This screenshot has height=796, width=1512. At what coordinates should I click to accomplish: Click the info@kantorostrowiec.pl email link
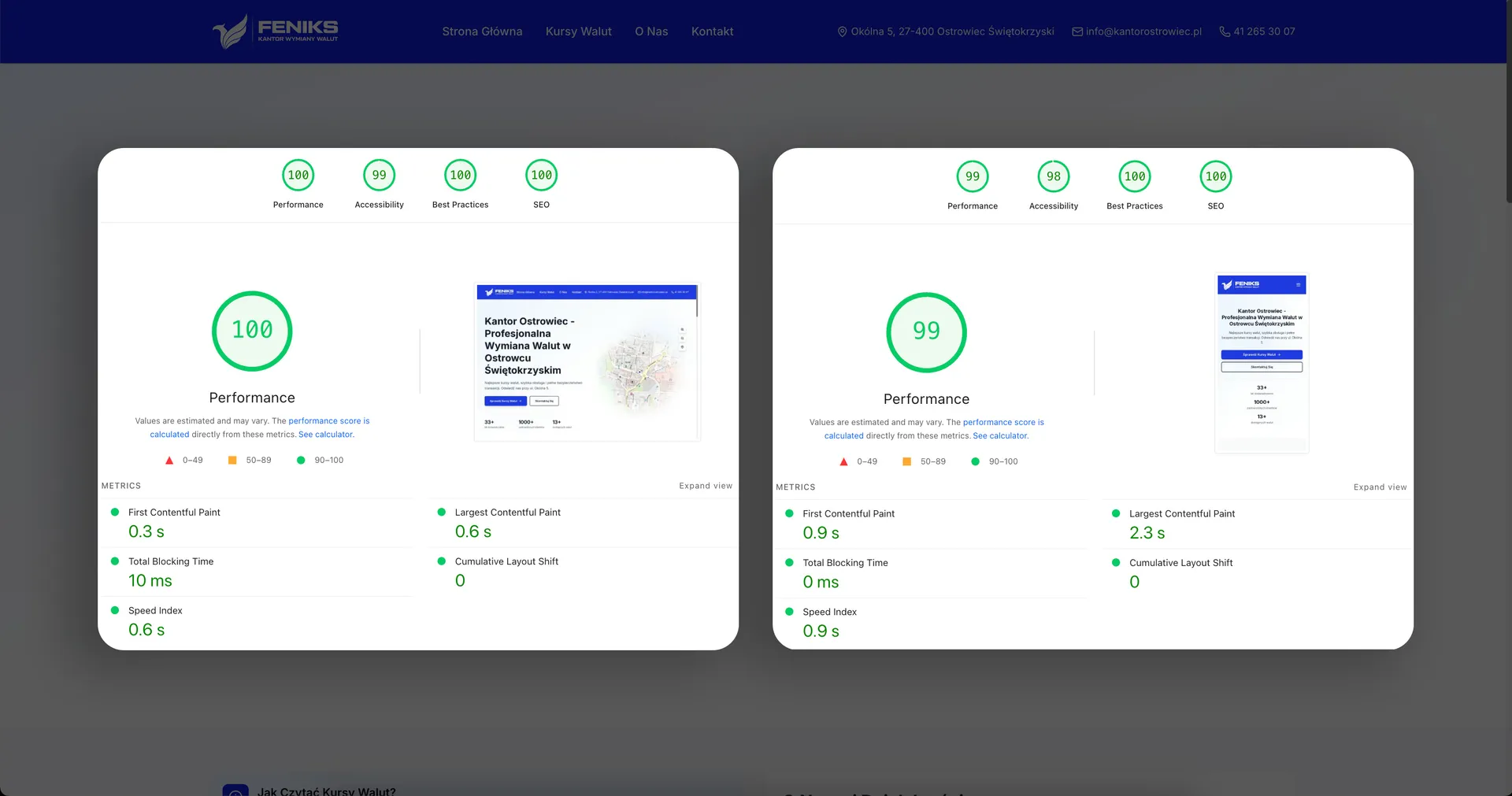pyautogui.click(x=1143, y=31)
